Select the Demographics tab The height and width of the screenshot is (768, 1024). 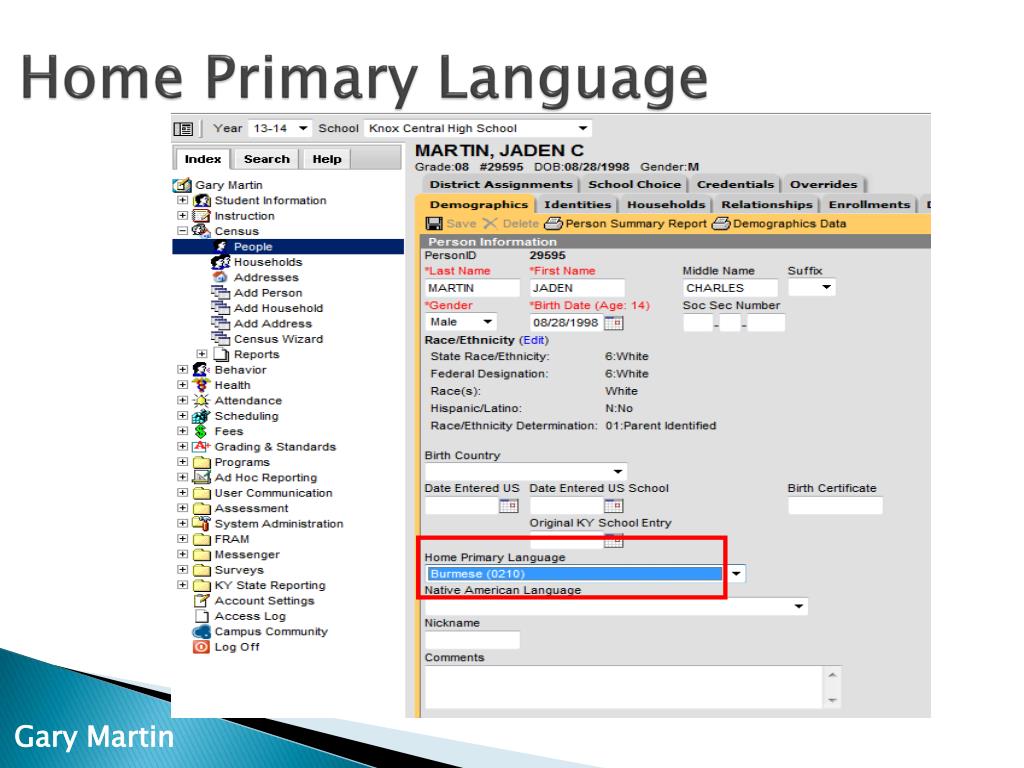(478, 204)
